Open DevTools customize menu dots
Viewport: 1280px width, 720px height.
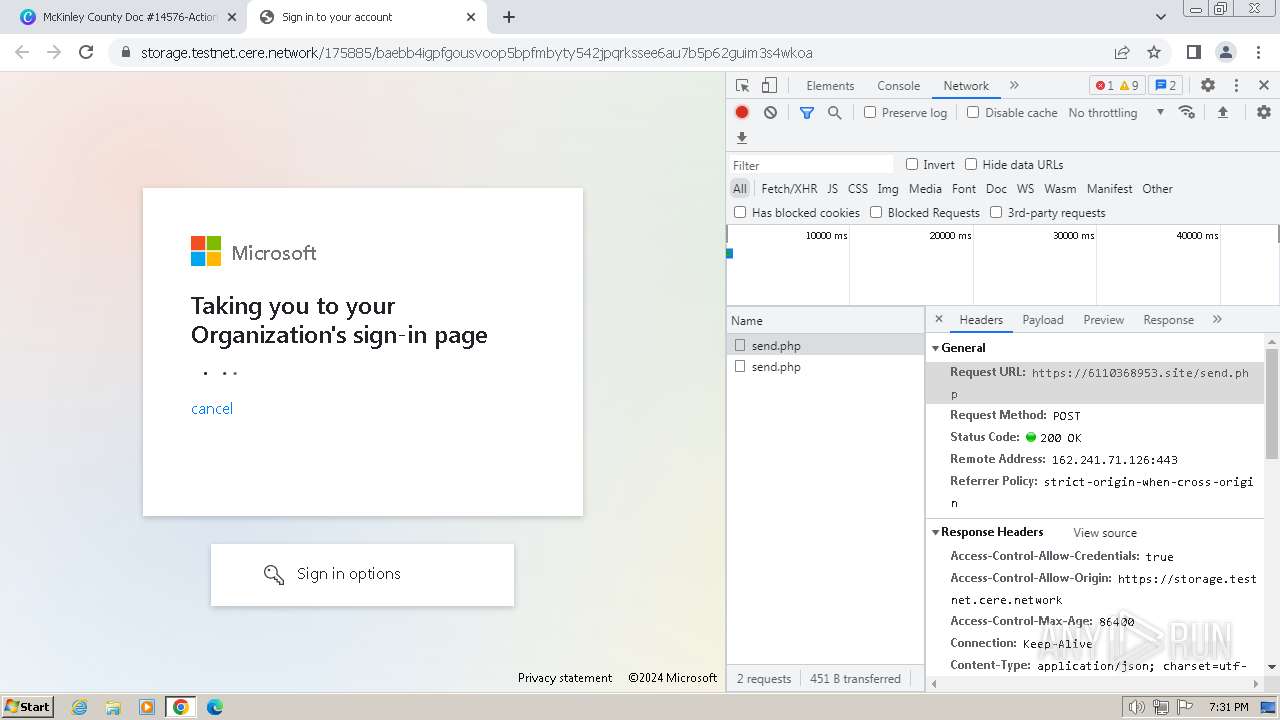point(1236,86)
